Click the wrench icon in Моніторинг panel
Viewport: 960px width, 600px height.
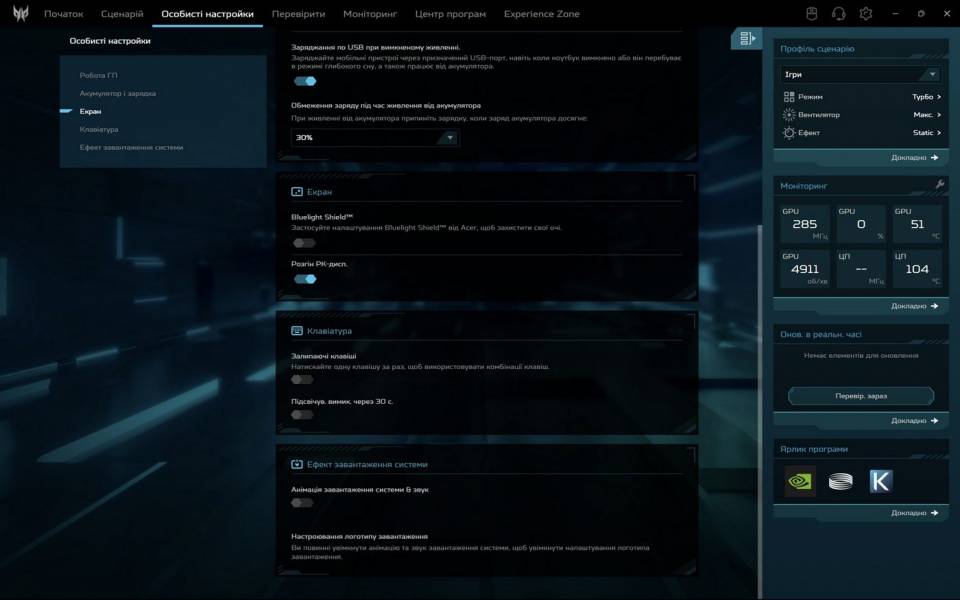[x=939, y=185]
